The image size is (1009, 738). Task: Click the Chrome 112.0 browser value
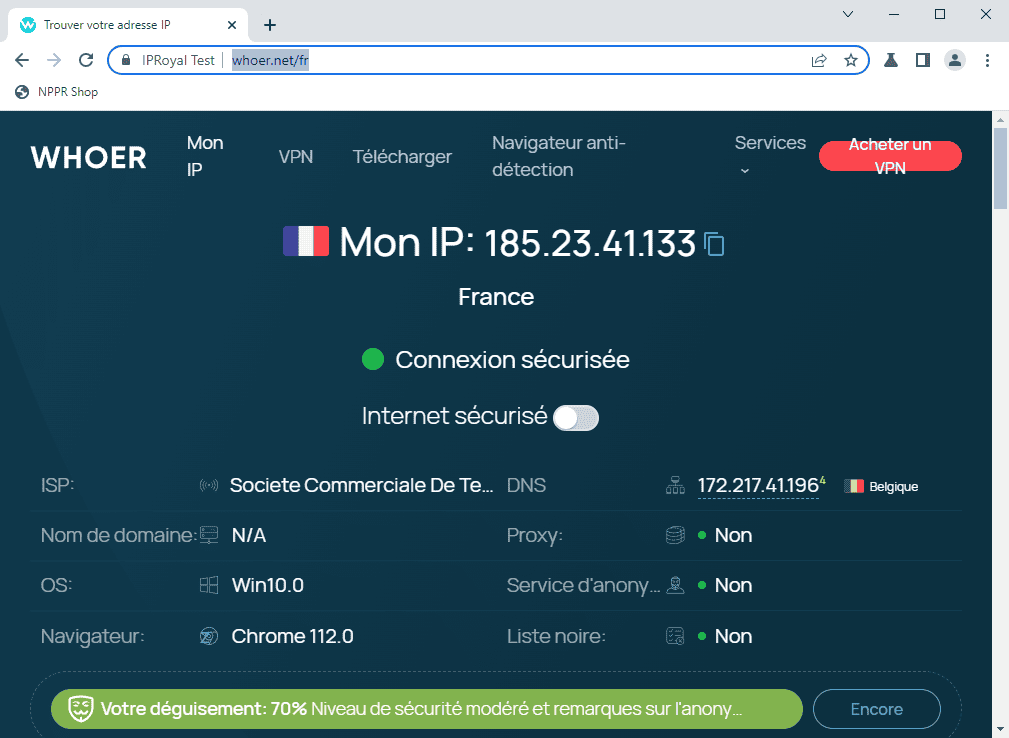click(292, 636)
